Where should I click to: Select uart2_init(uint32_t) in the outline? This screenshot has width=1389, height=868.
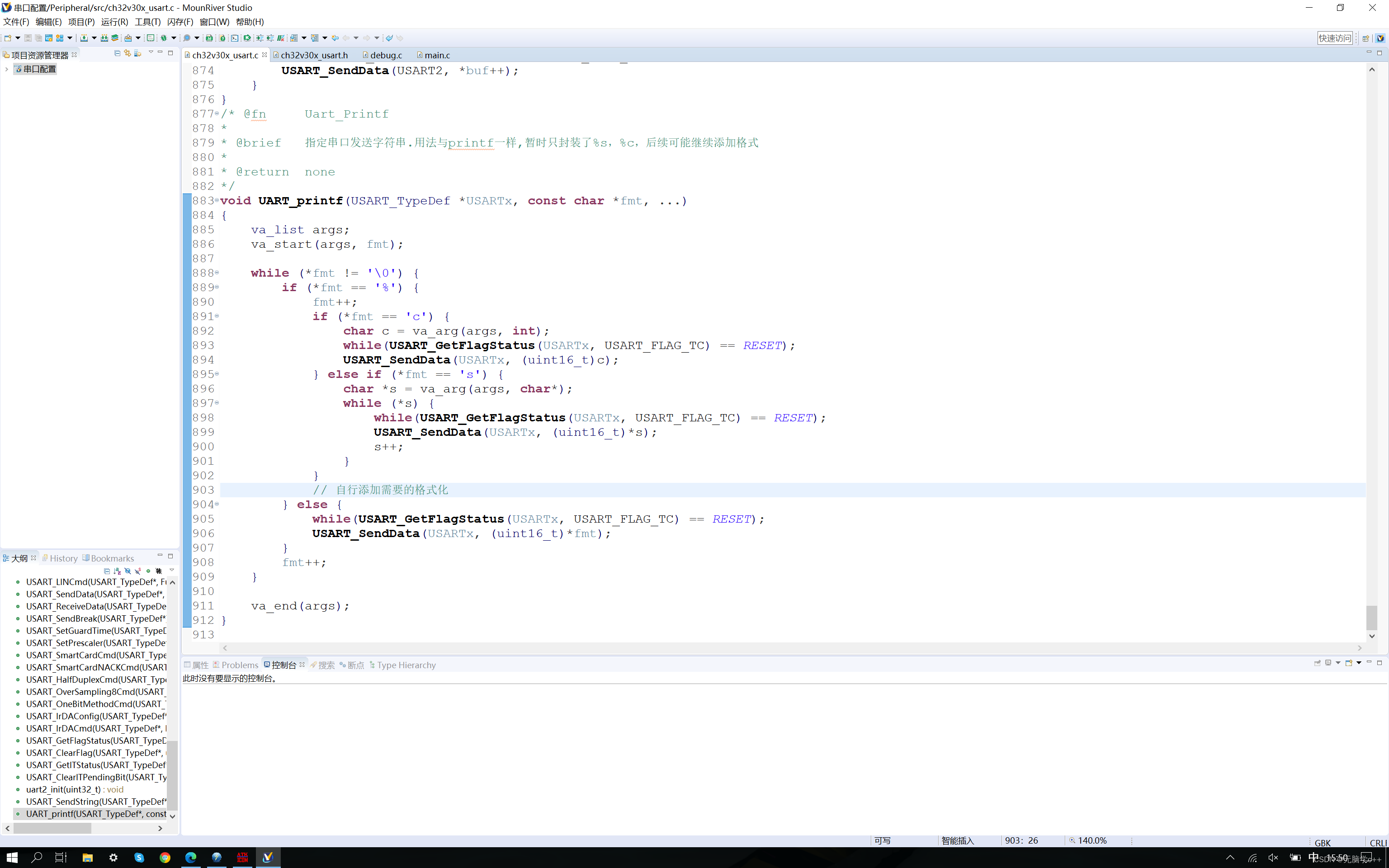[75, 789]
